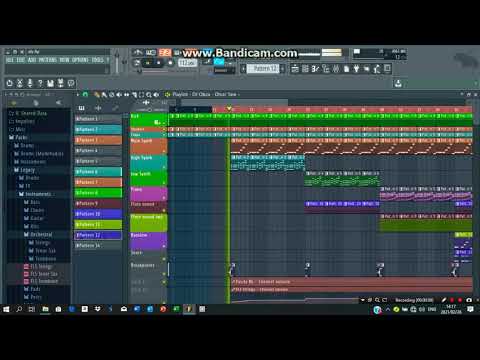The image size is (480, 360).
Task: Mute the Piano track using its dot
Action: pos(164,198)
